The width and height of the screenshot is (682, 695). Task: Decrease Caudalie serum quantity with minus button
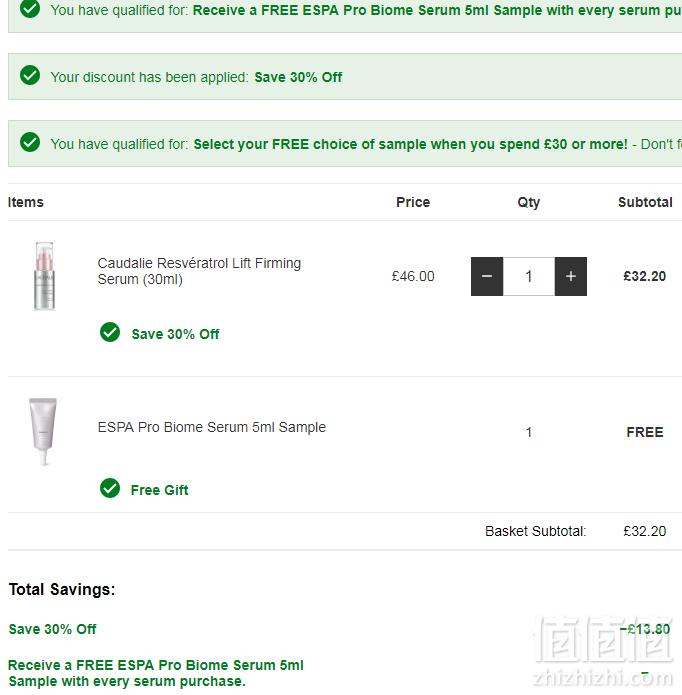click(487, 276)
